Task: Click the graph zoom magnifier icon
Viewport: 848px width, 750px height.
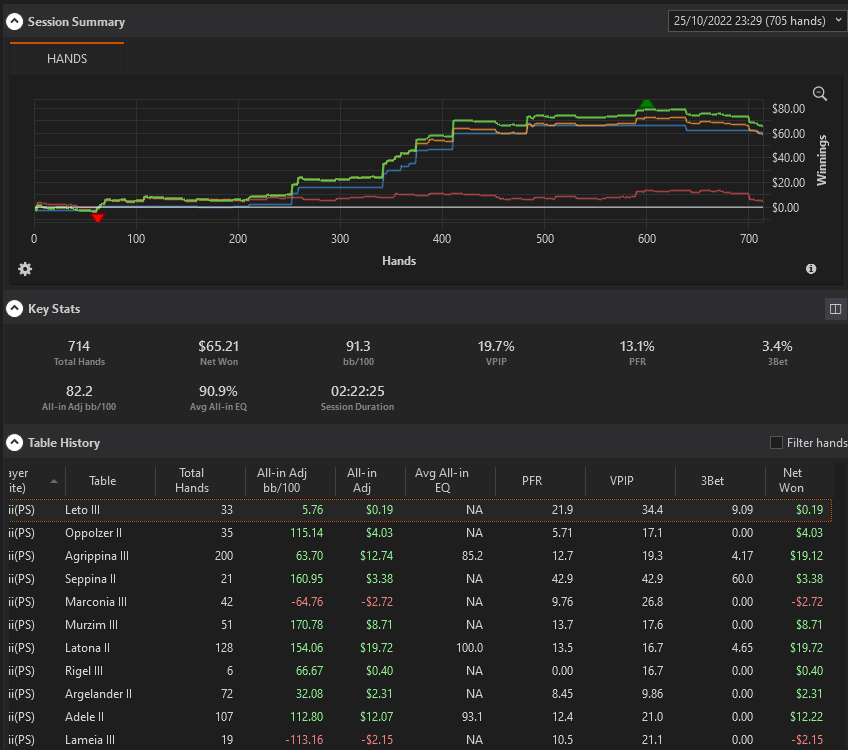Action: [820, 94]
